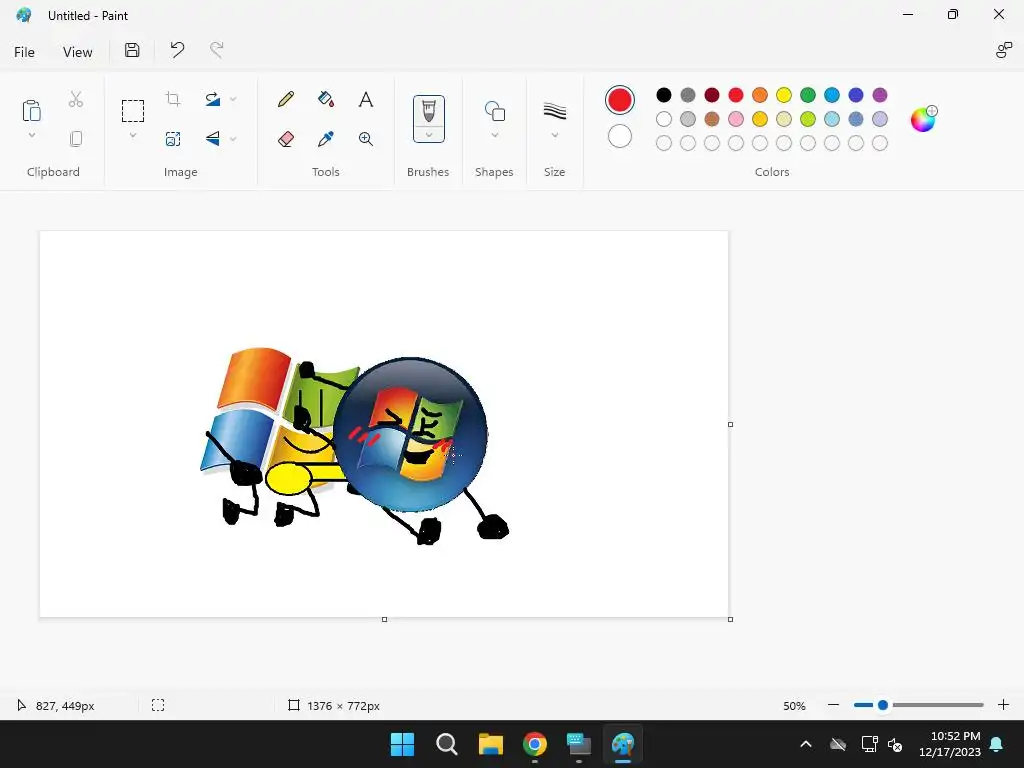Select the Fill bucket tool
The height and width of the screenshot is (768, 1024).
pos(326,99)
